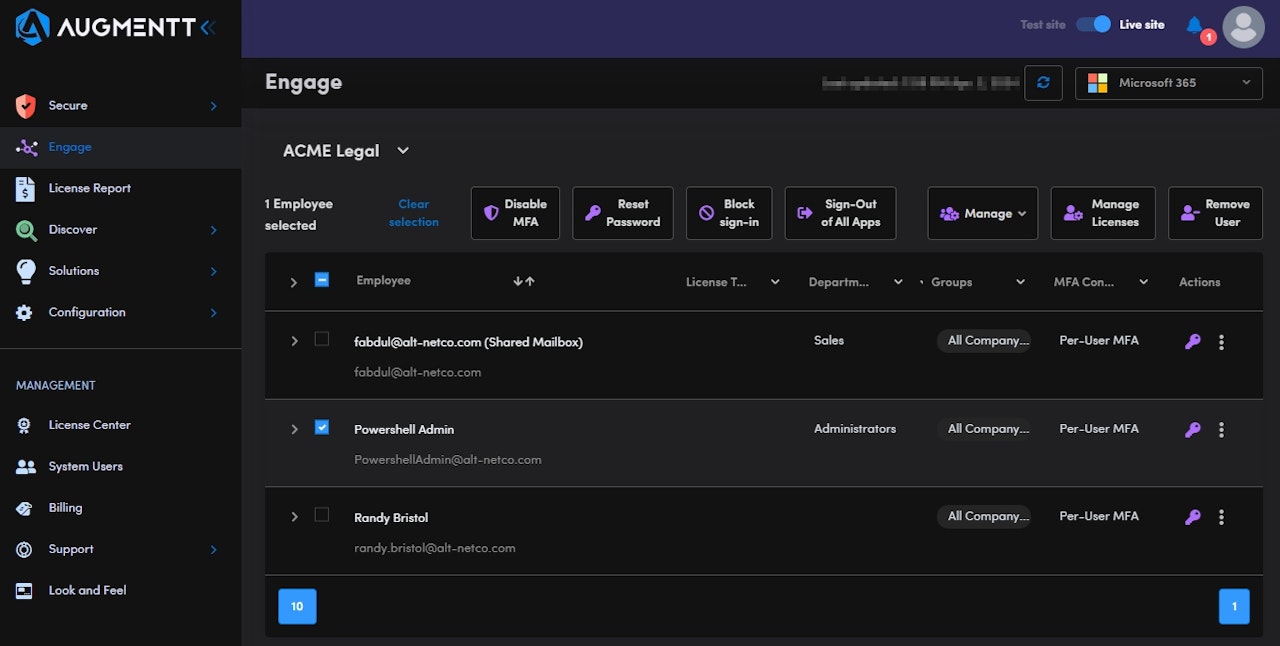1280x646 pixels.
Task: Open the notifications bell icon
Action: click(x=1194, y=25)
